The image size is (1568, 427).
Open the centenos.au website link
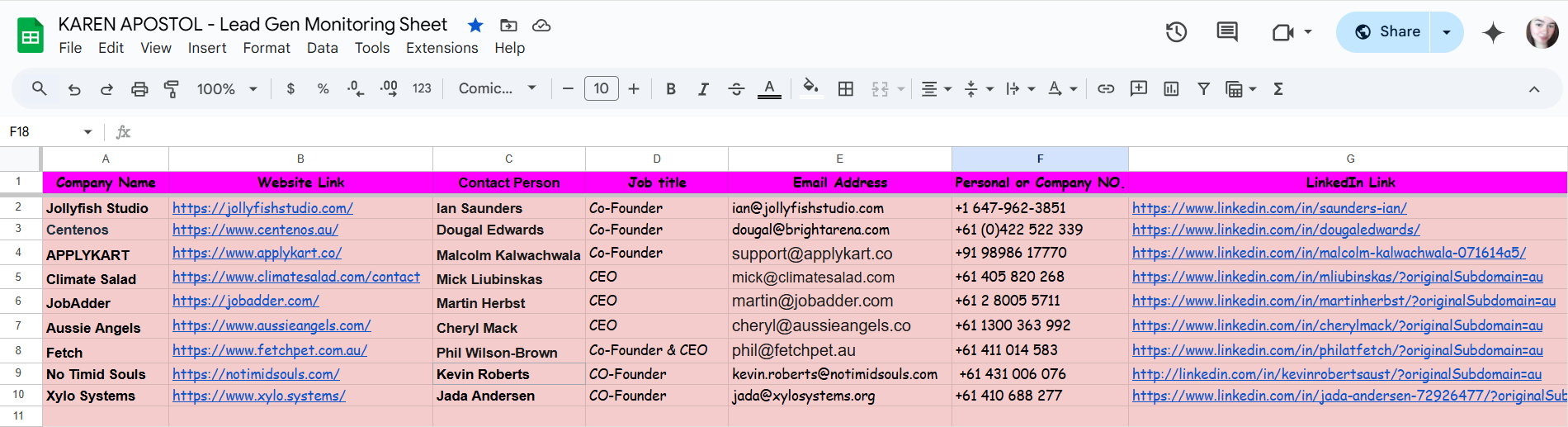click(x=255, y=230)
